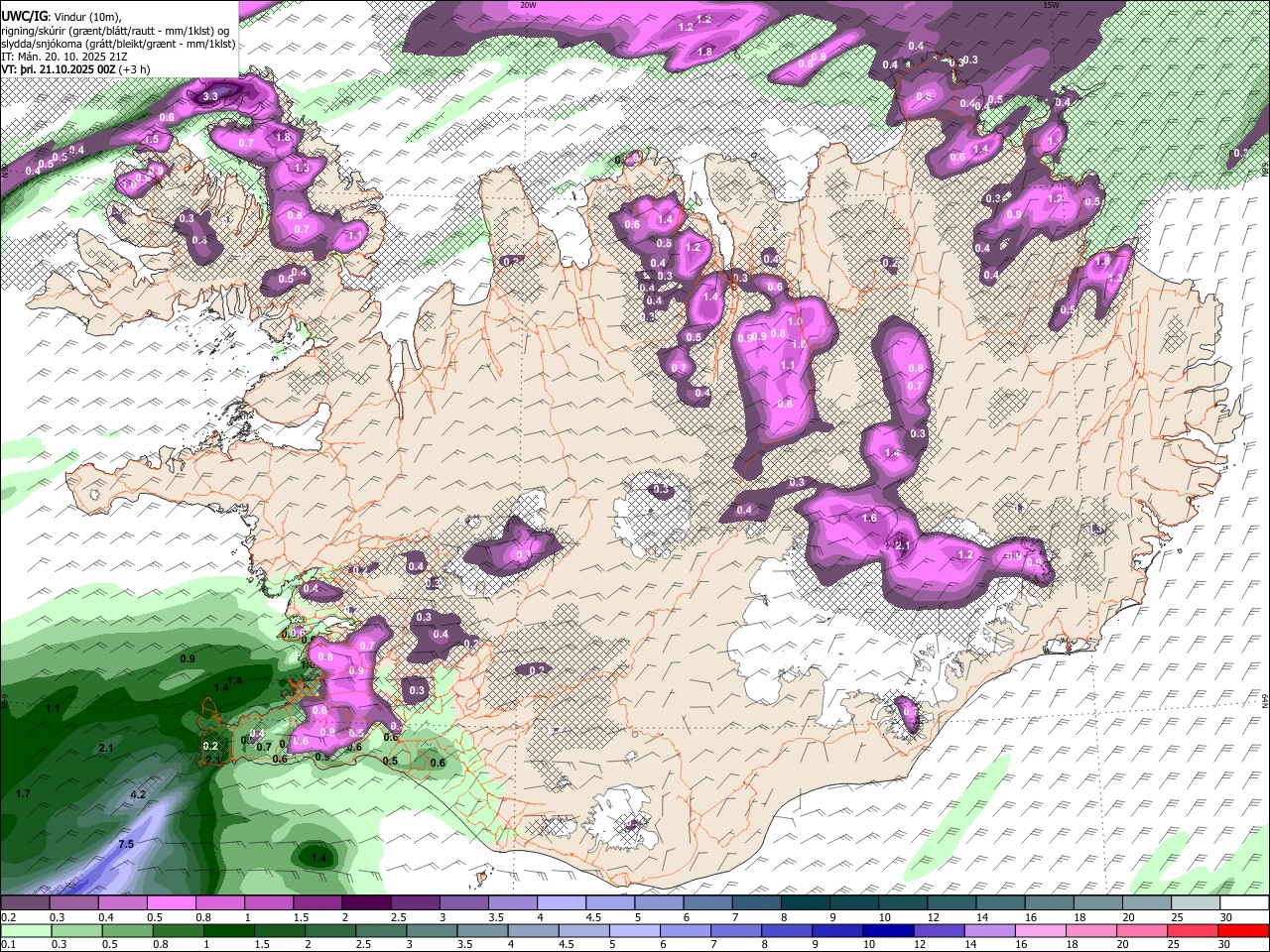Viewport: 1270px width, 952px height.
Task: Pick the 14 light purple swatch in the lower scale
Action: pyautogui.click(x=988, y=930)
